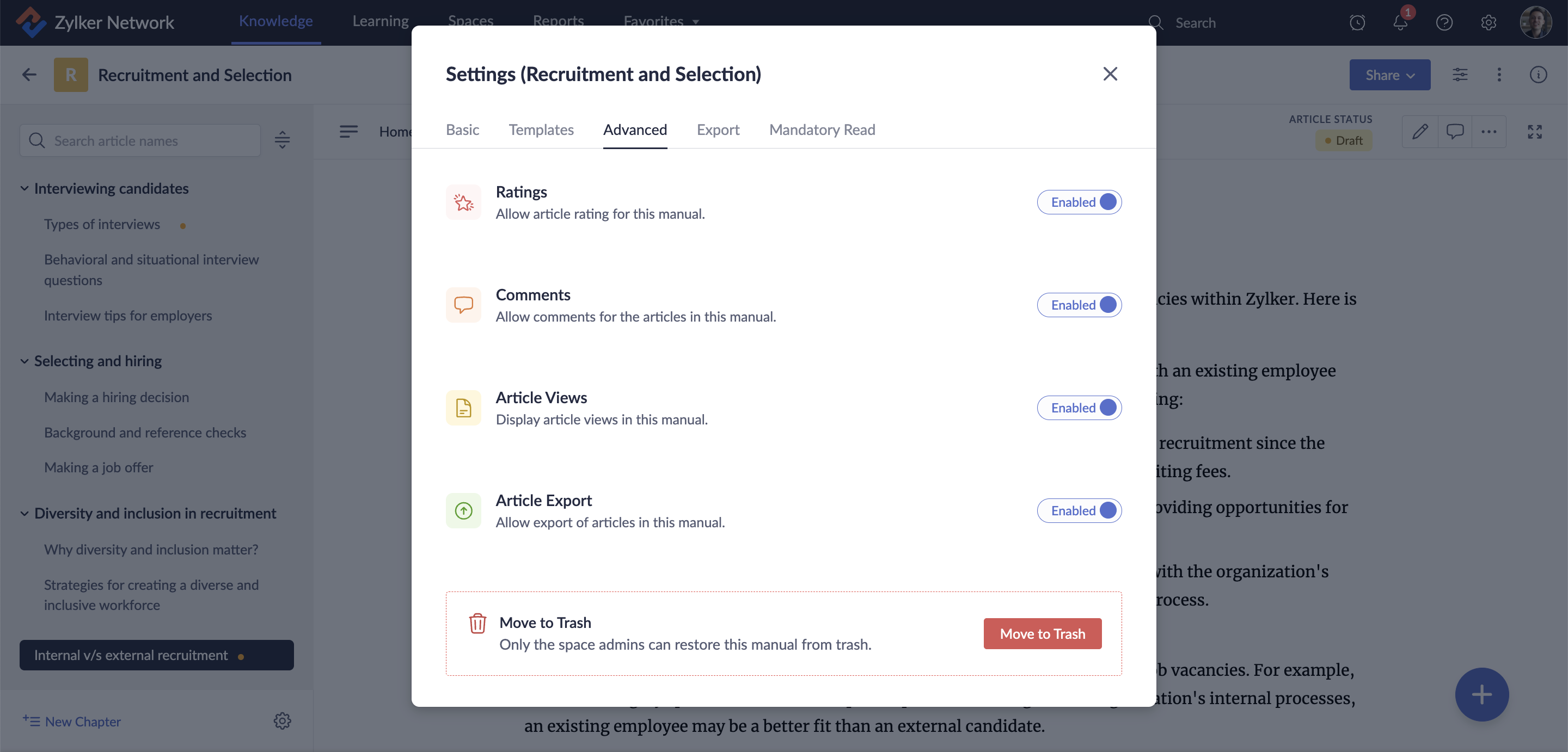
Task: Toggle Article Export setting off
Action: pyautogui.click(x=1079, y=510)
